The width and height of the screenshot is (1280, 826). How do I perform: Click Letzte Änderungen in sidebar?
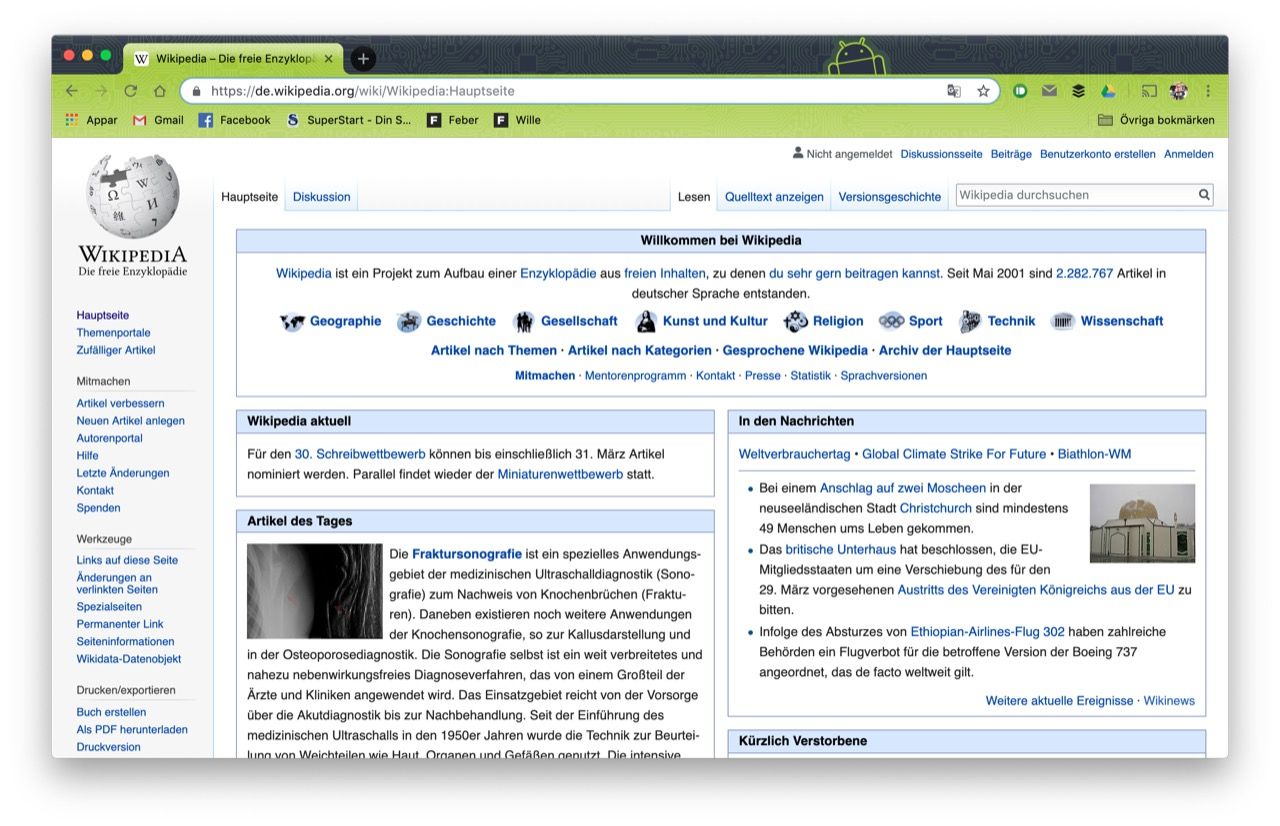(123, 473)
